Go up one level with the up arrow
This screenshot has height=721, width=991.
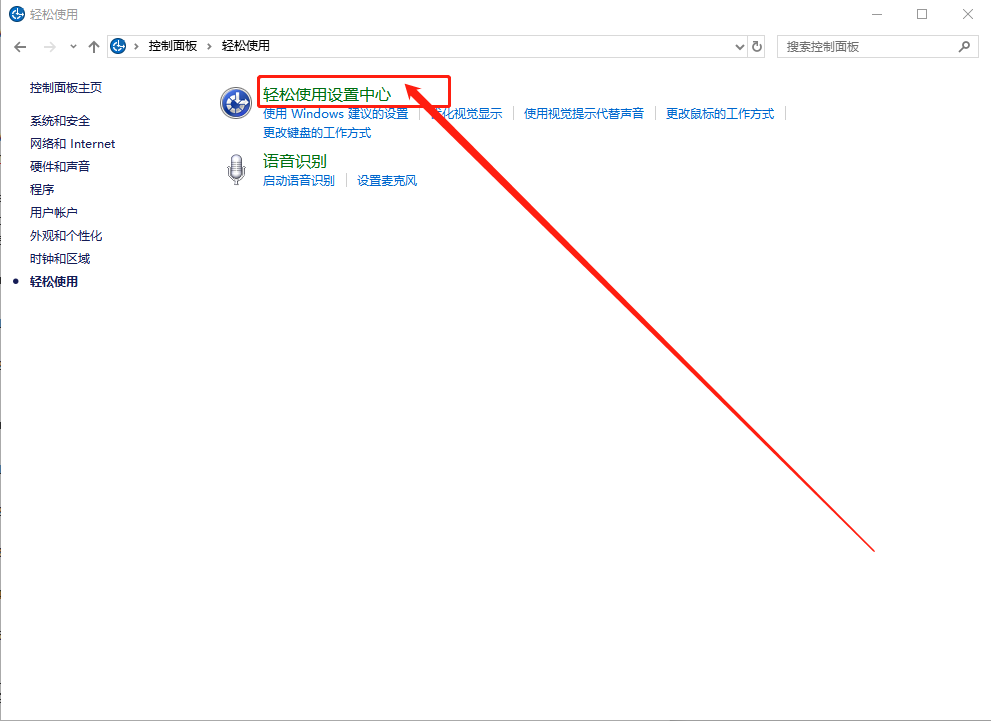point(94,46)
